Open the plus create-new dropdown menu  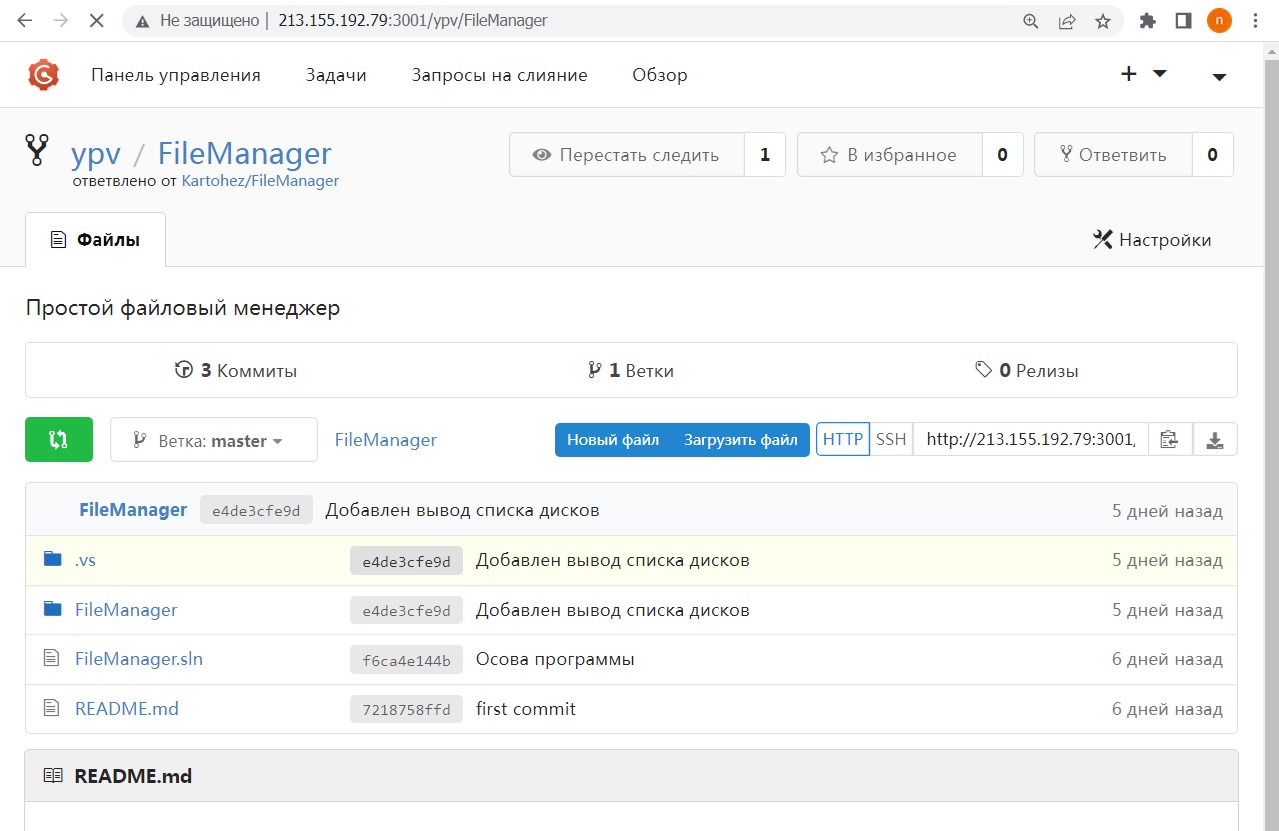click(x=1143, y=74)
